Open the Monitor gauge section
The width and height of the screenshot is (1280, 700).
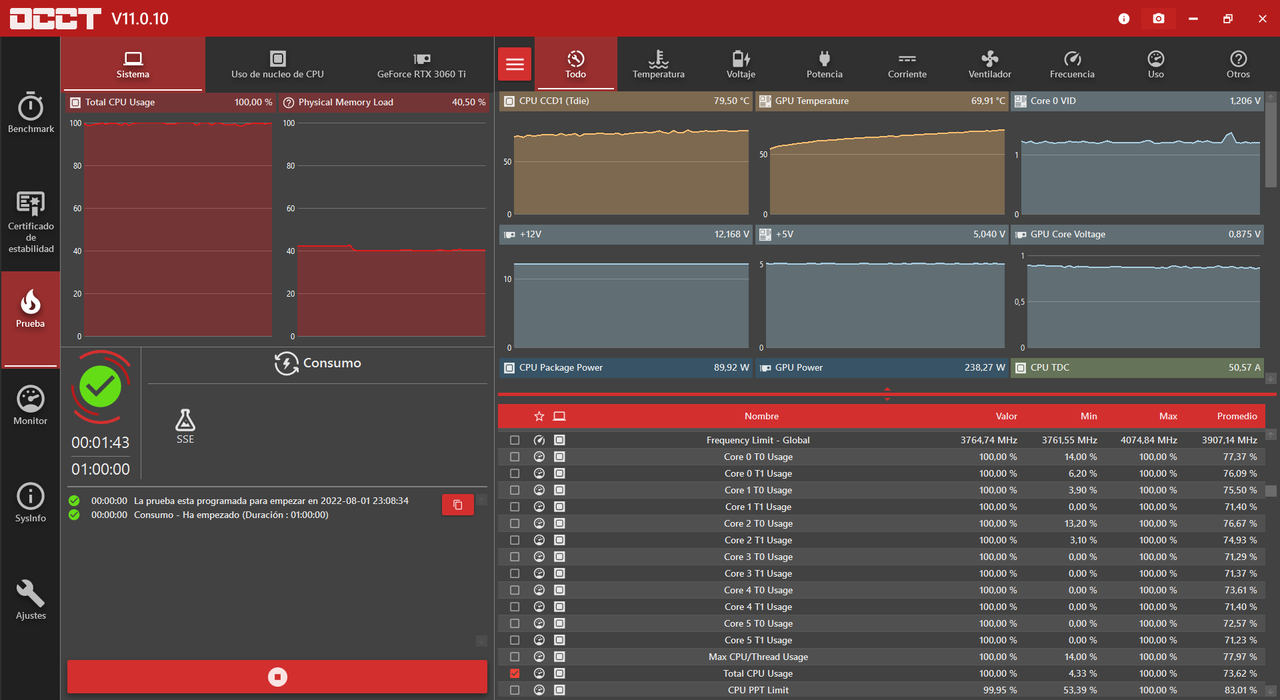coord(31,405)
